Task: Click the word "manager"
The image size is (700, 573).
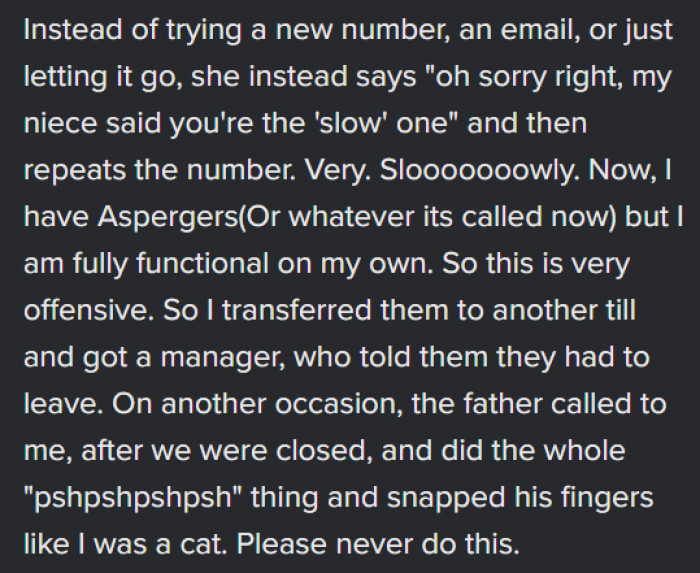Action: coord(221,357)
